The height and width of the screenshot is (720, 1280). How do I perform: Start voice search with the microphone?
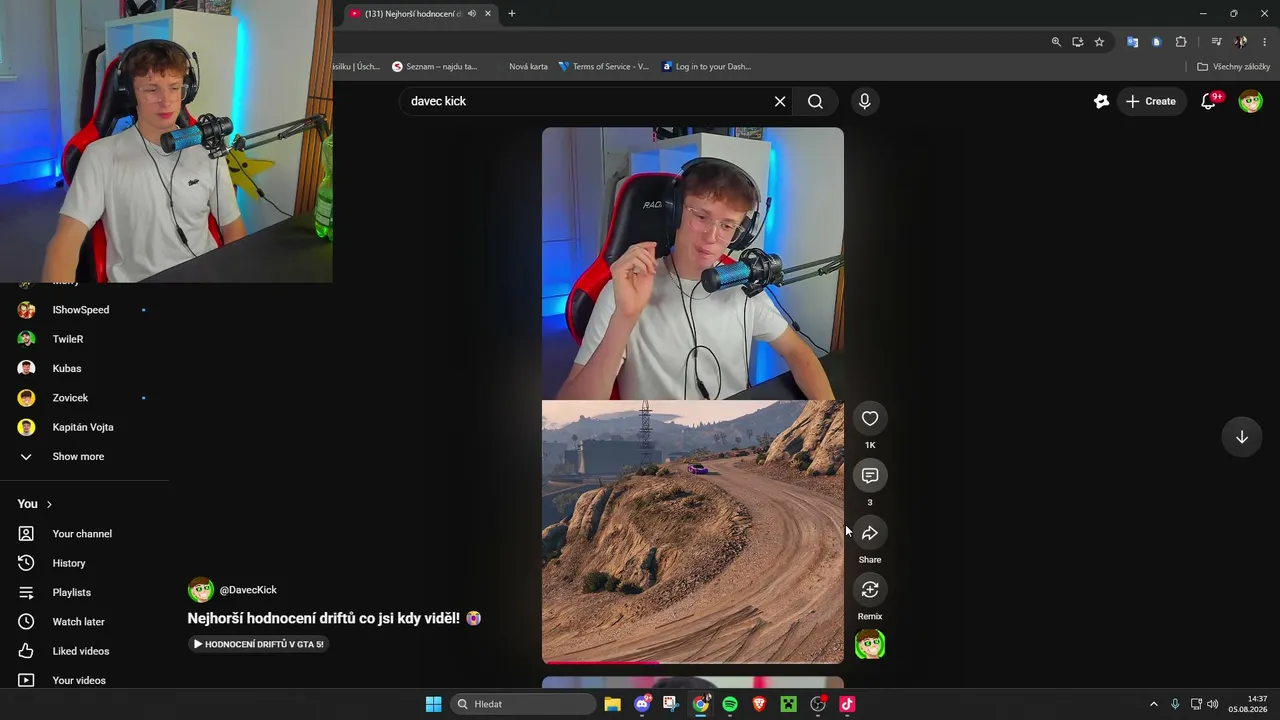coord(865,101)
